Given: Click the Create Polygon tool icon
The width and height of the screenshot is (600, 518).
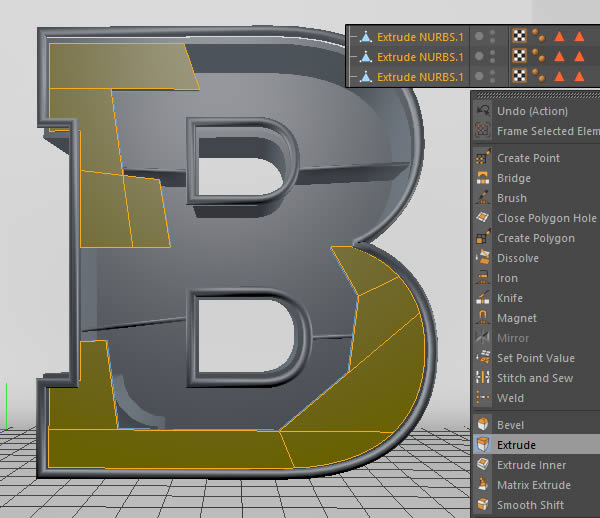Looking at the screenshot, I should coord(483,238).
